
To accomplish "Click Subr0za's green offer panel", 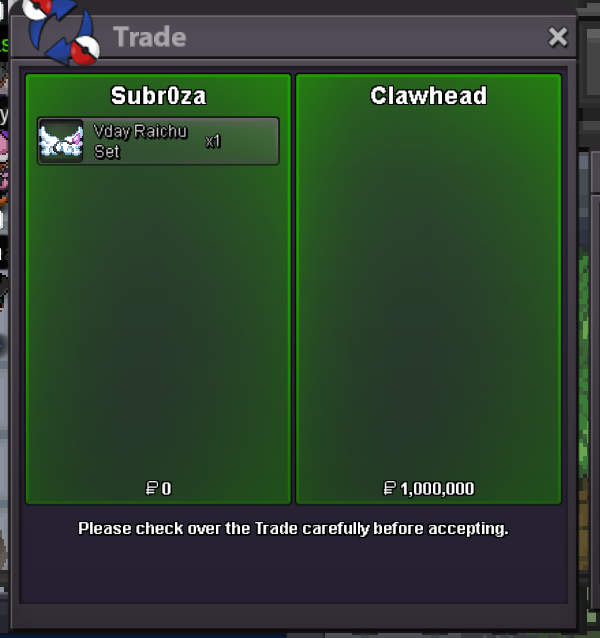I will pos(158,289).
